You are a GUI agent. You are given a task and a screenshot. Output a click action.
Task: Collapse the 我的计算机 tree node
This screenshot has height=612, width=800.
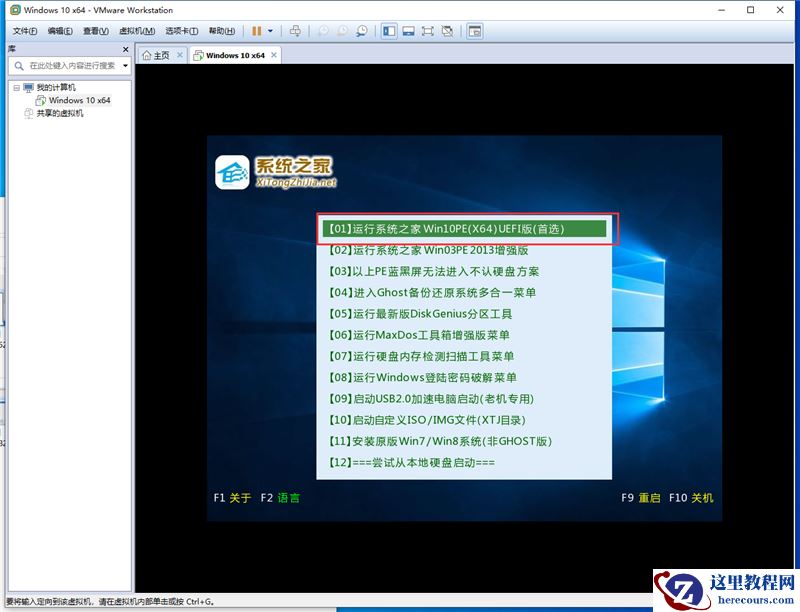16,88
